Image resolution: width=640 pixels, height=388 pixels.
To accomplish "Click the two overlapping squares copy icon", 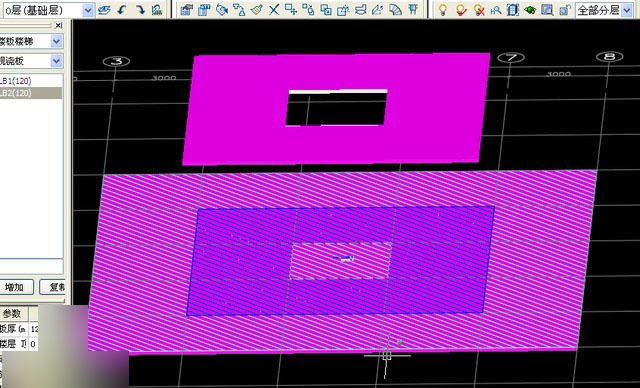I will tap(326, 9).
